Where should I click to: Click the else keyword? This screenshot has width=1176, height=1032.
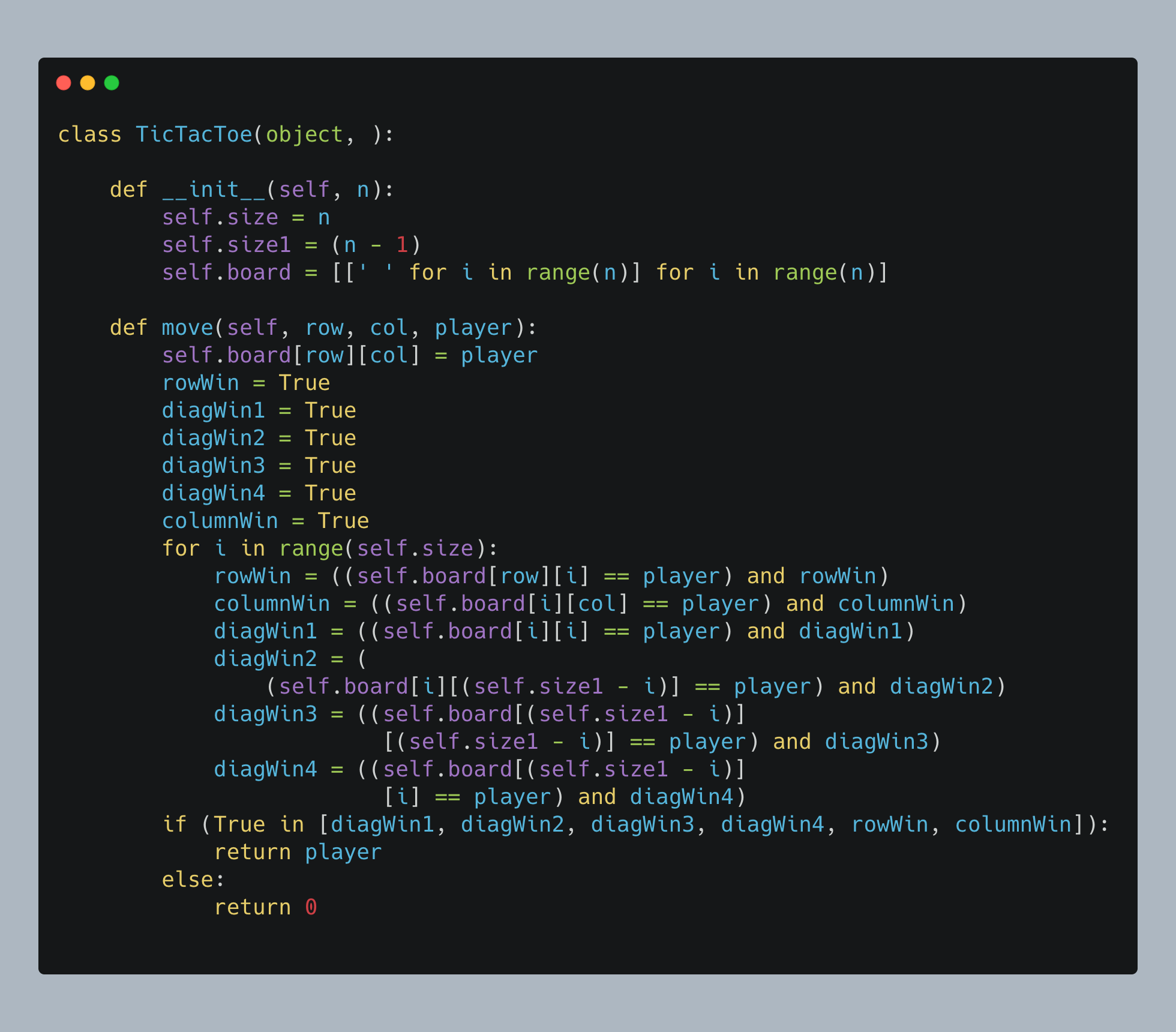(x=187, y=880)
